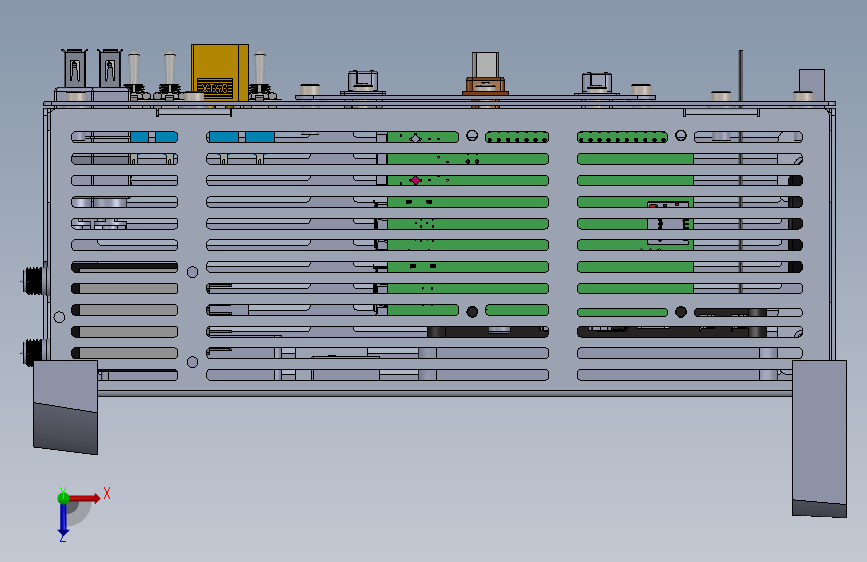Select the right support foot of the chassis

(819, 439)
